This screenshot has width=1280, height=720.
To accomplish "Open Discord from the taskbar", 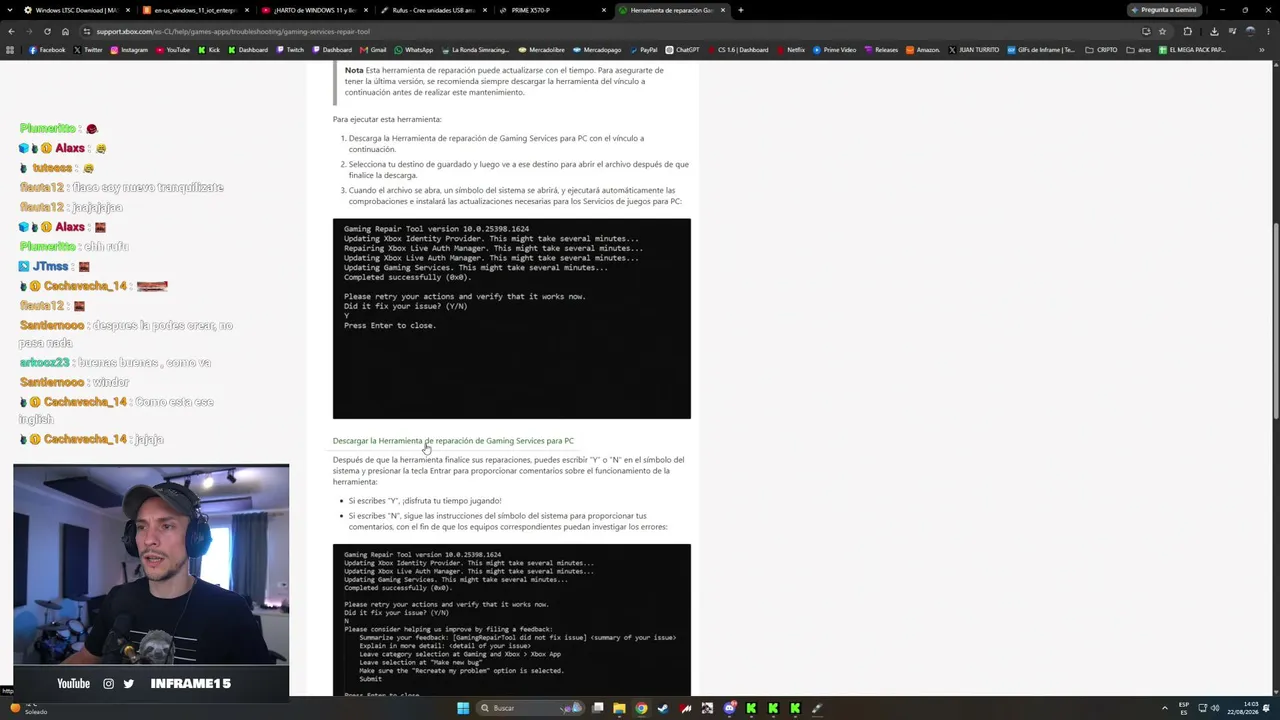I will click(x=729, y=708).
